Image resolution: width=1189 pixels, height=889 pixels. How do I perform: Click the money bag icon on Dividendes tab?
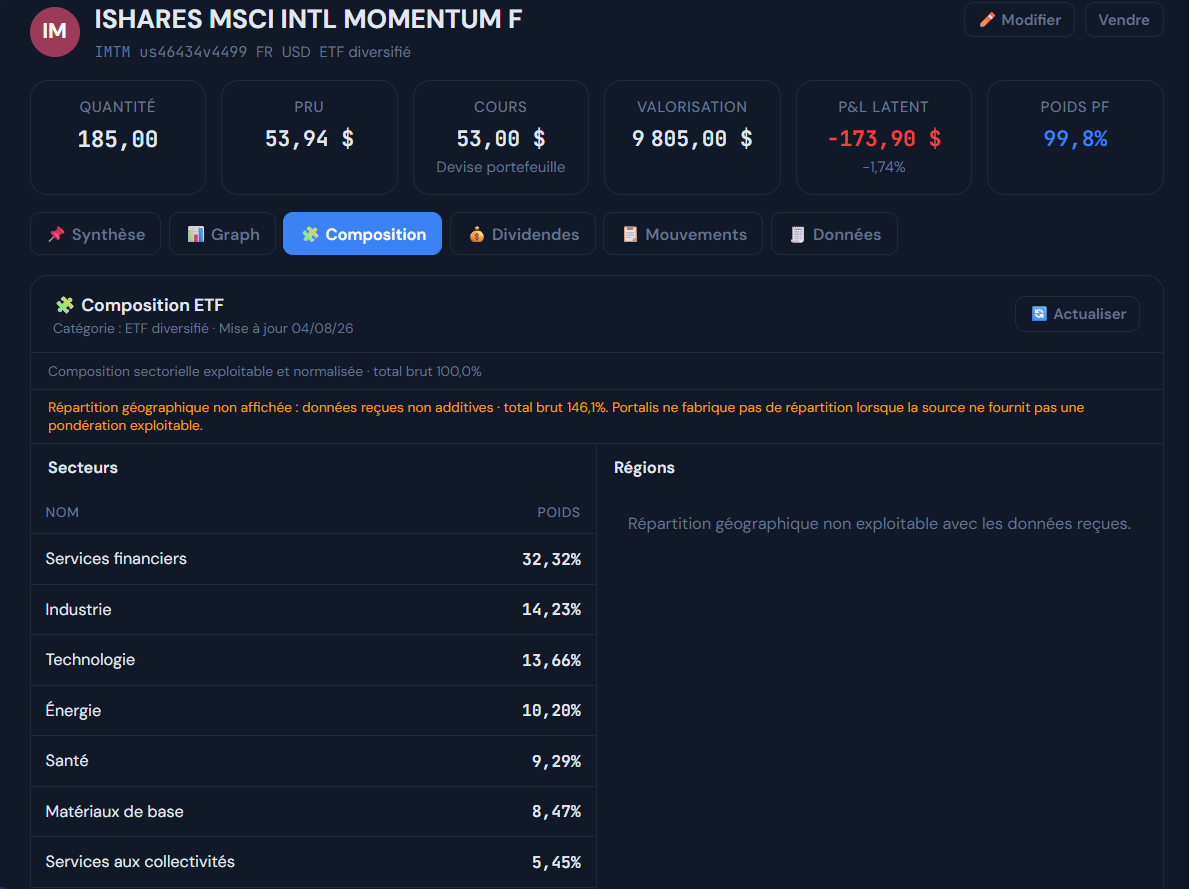(476, 234)
